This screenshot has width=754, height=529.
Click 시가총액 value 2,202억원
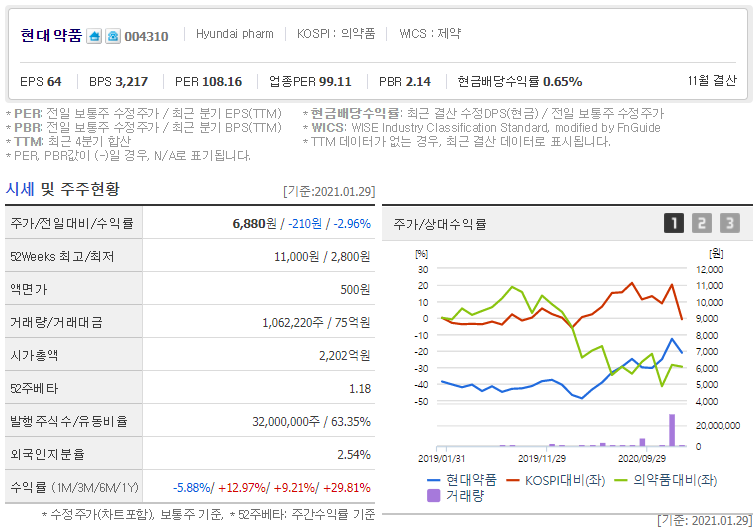tap(345, 356)
